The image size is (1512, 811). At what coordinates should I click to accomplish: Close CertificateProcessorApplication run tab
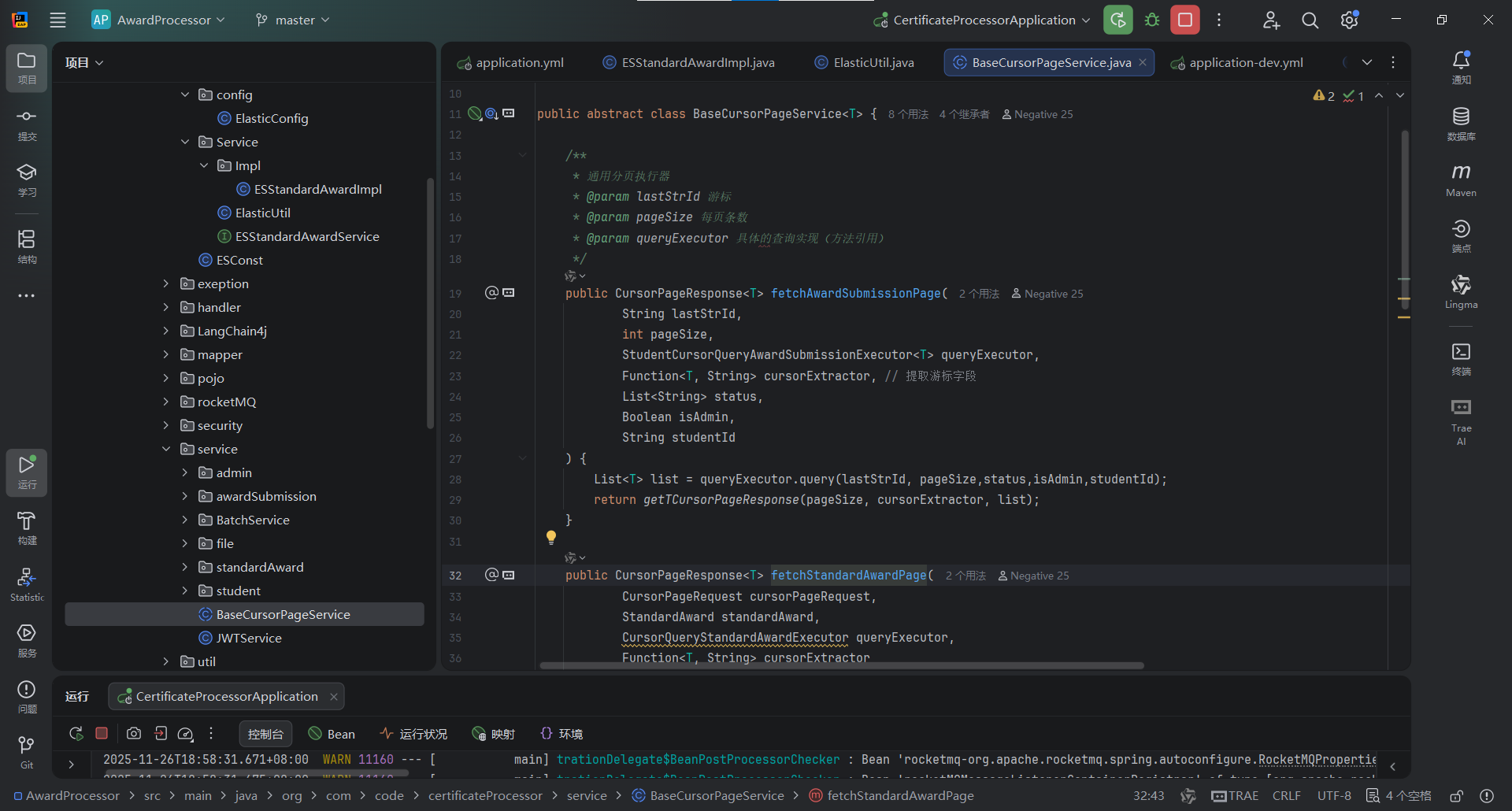click(334, 697)
